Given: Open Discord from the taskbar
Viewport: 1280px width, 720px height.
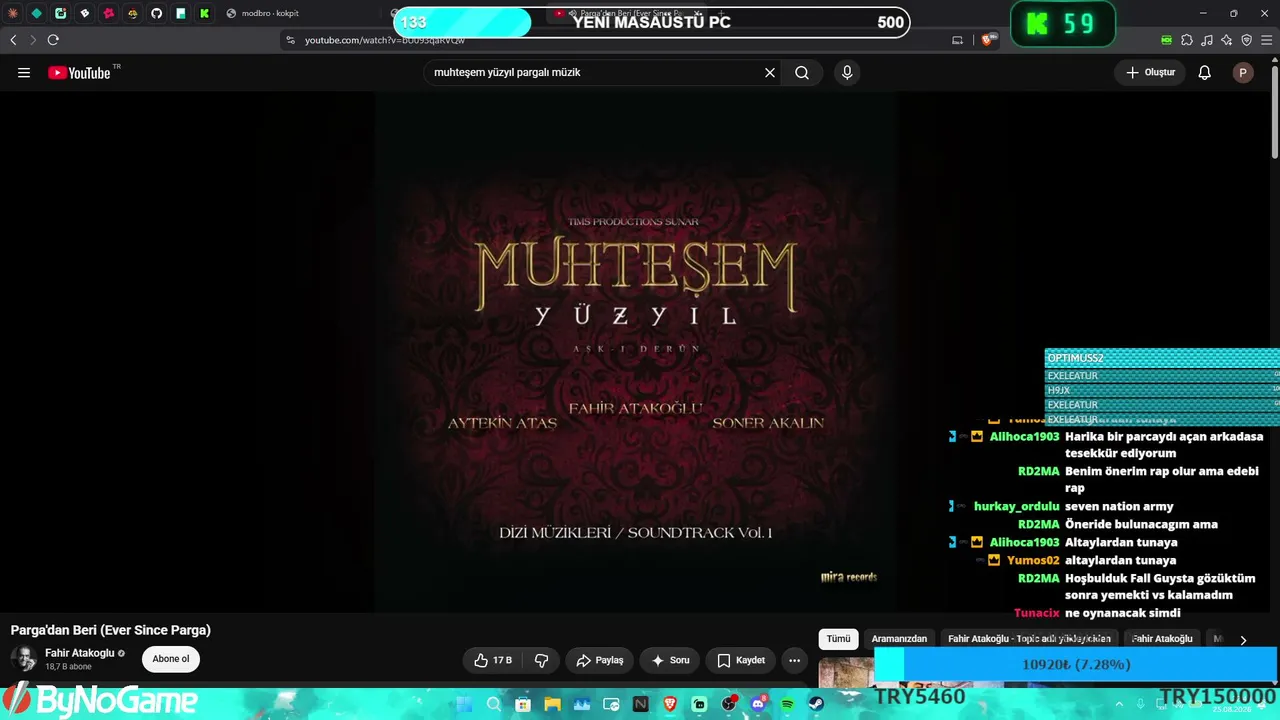Looking at the screenshot, I should [758, 704].
